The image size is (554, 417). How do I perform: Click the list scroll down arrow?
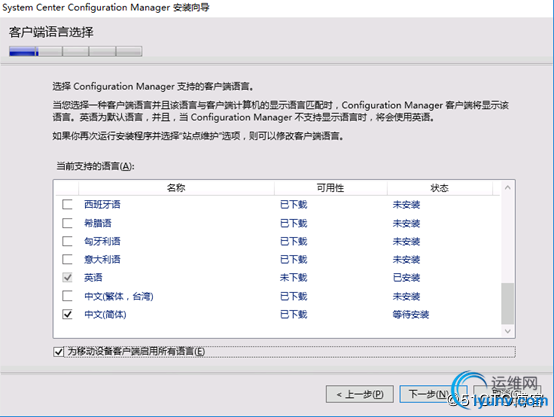click(x=508, y=331)
